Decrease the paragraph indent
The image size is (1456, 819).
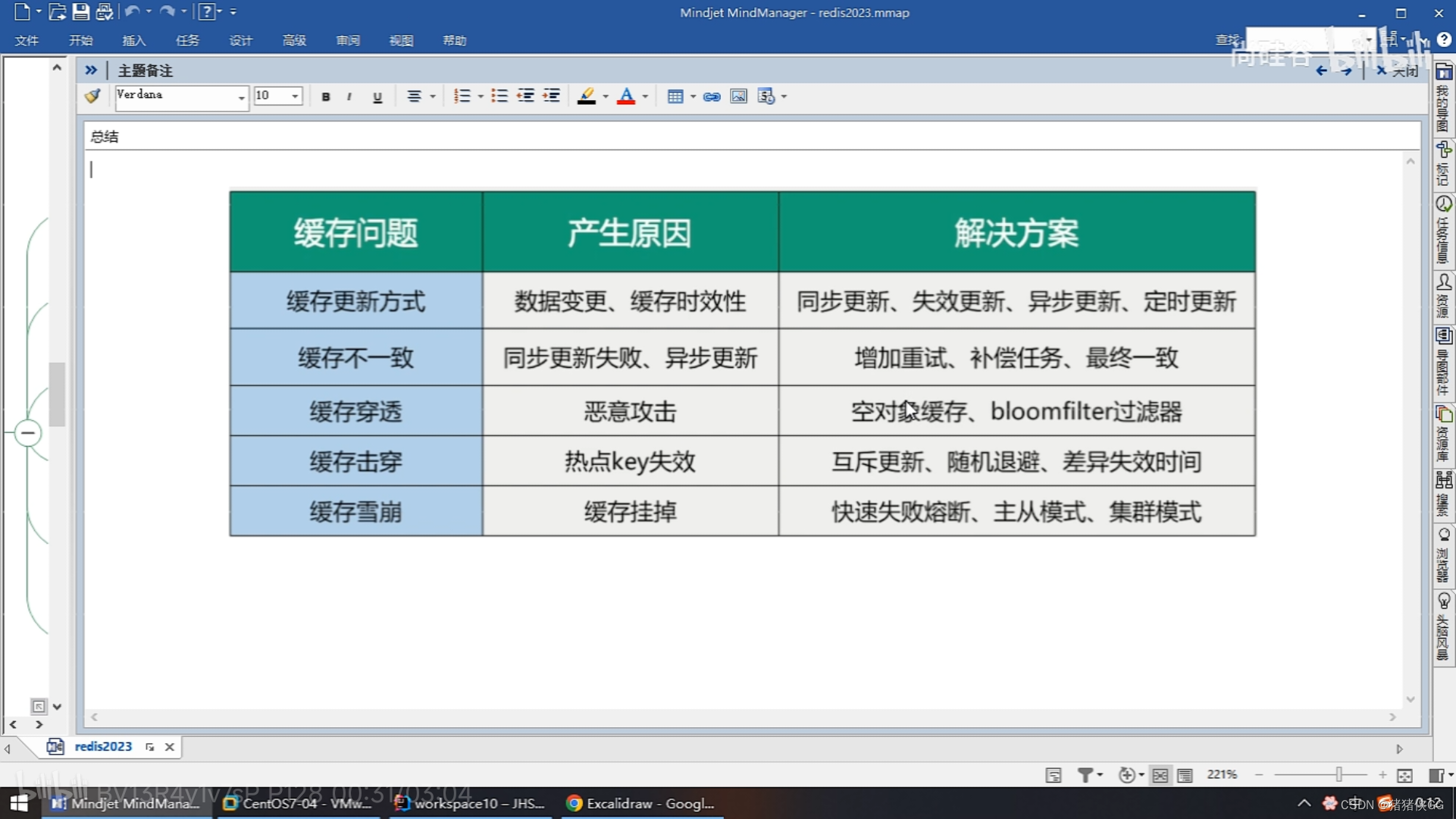(x=525, y=96)
